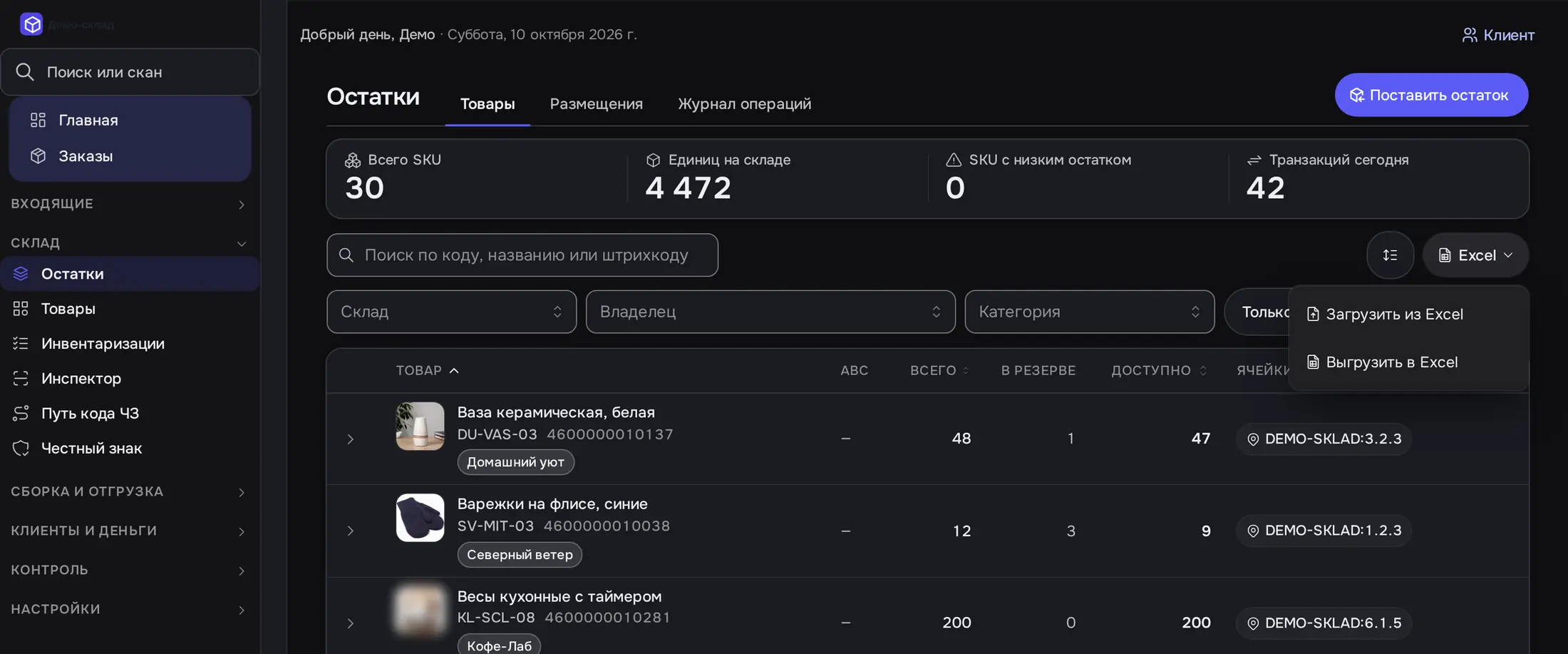Expand the Весы кухонные row
The image size is (1568, 654).
pyautogui.click(x=350, y=623)
